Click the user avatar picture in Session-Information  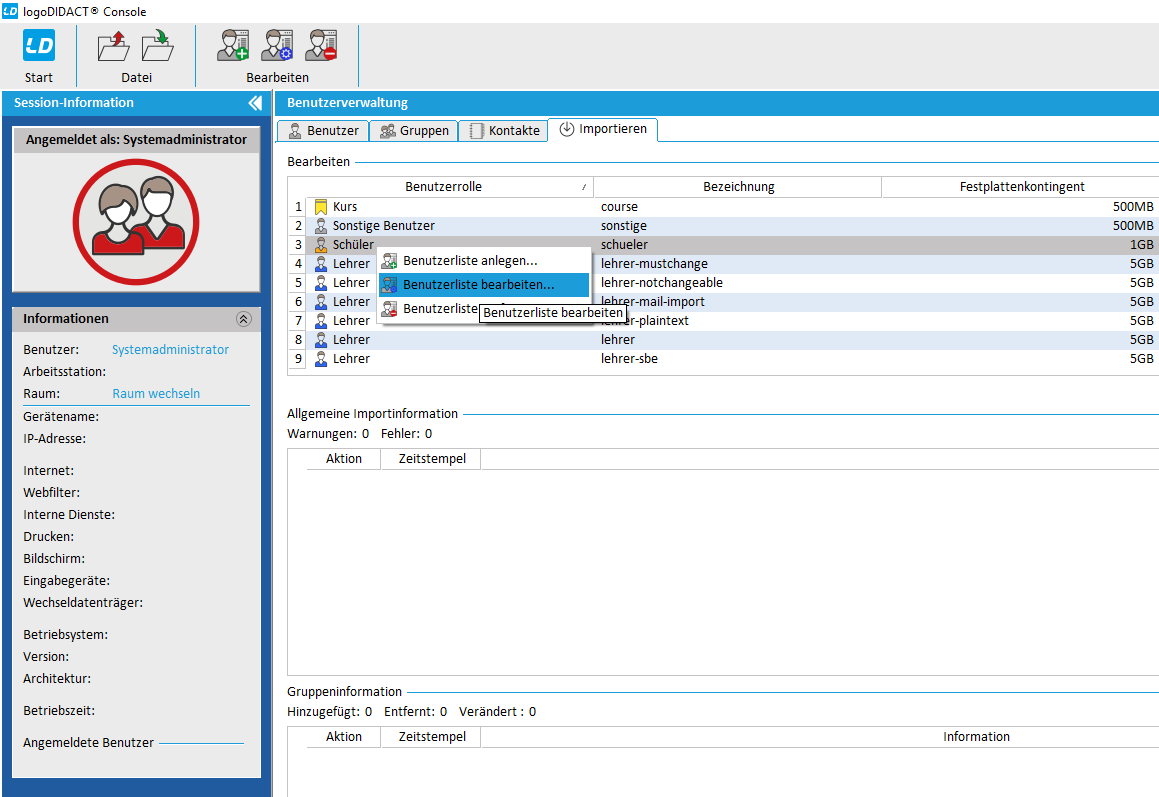136,222
